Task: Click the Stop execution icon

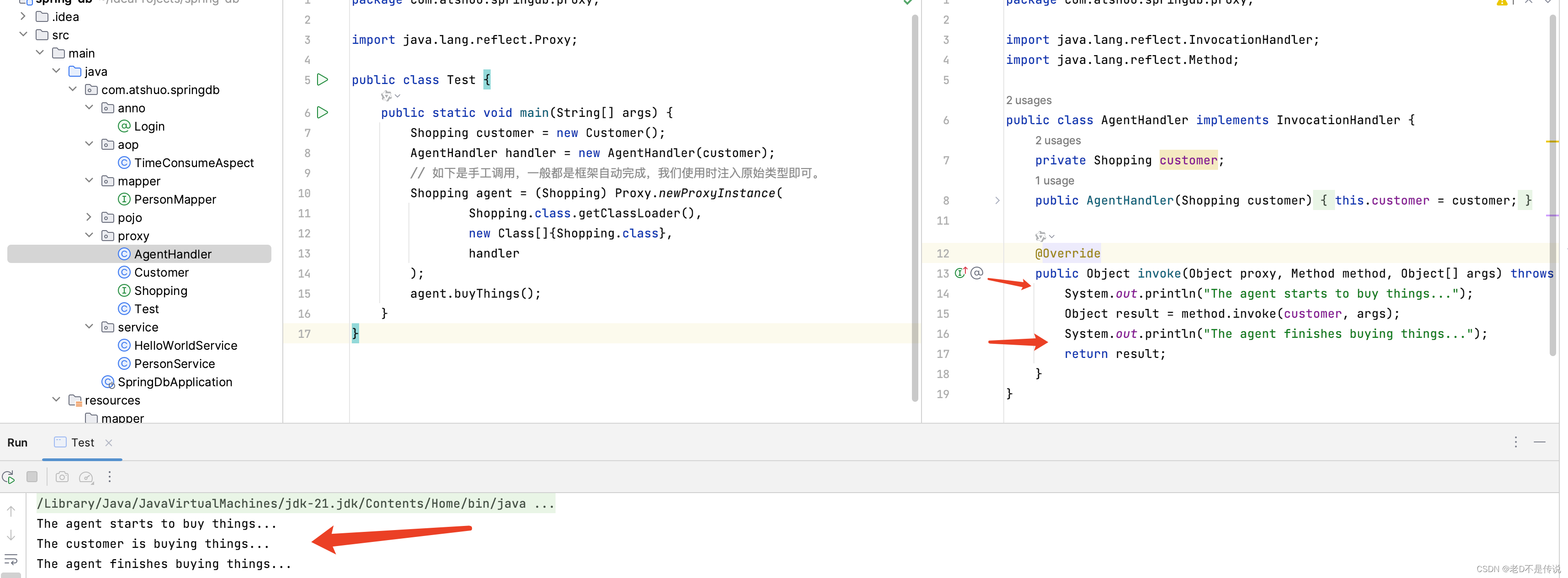Action: tap(31, 477)
